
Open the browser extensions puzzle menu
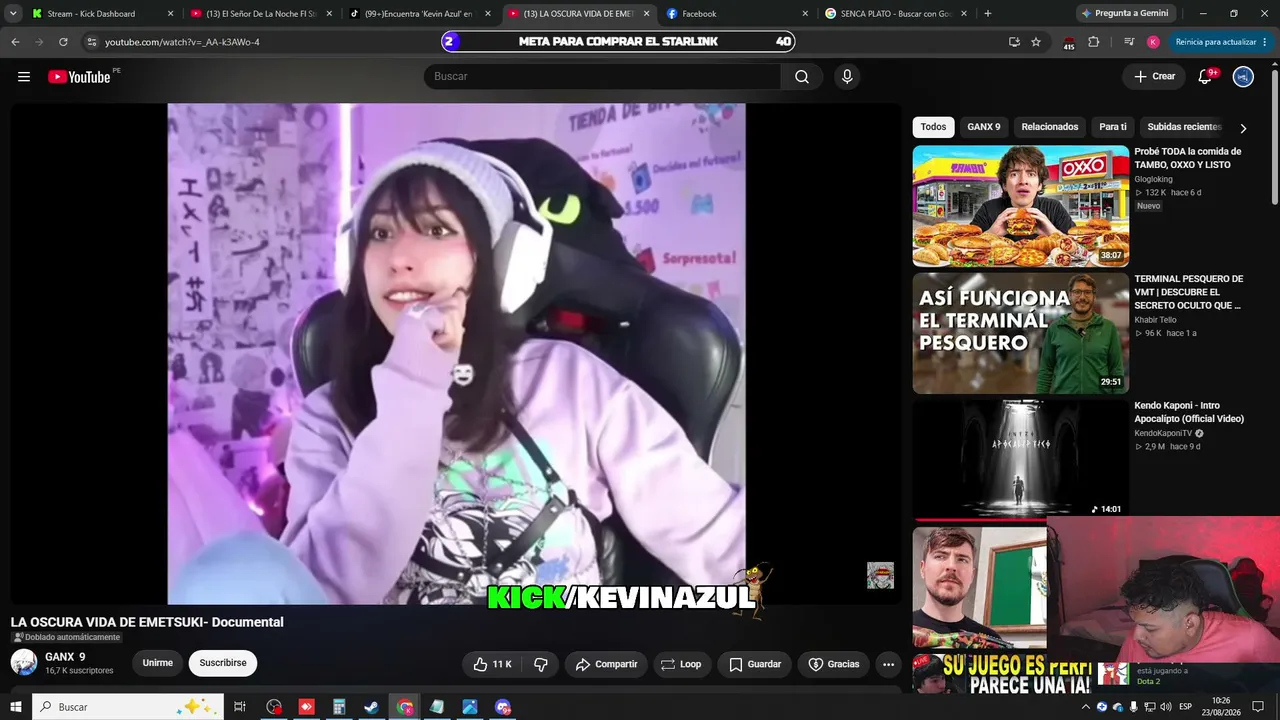pos(1093,42)
